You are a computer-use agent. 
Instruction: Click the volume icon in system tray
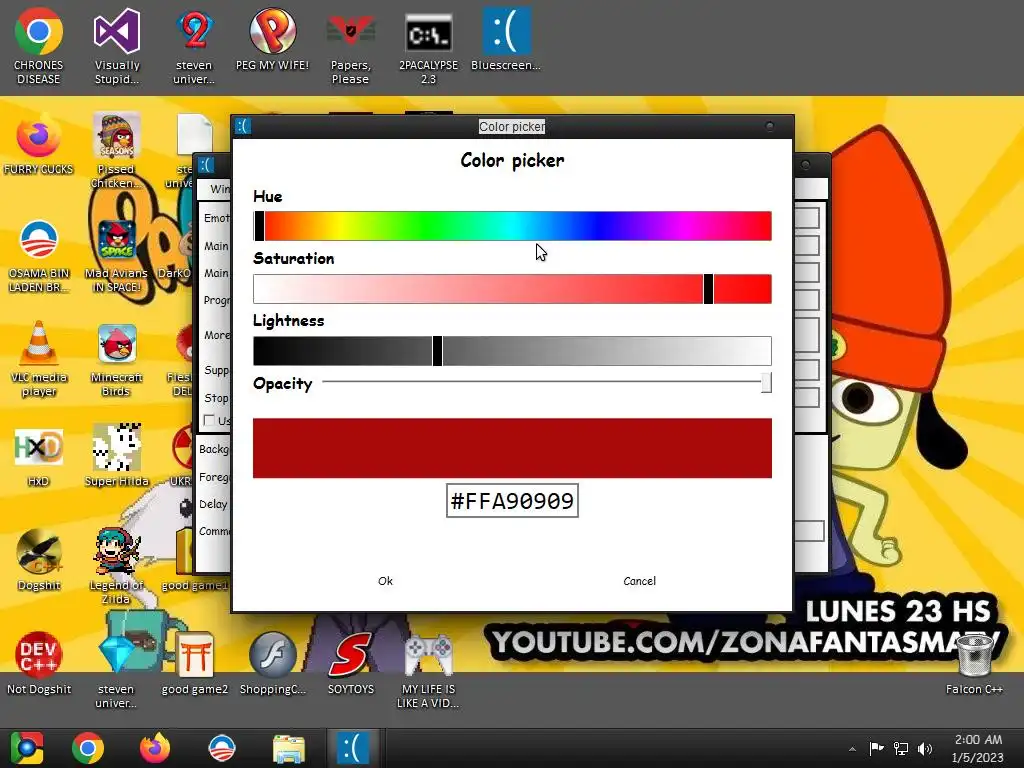click(x=925, y=748)
